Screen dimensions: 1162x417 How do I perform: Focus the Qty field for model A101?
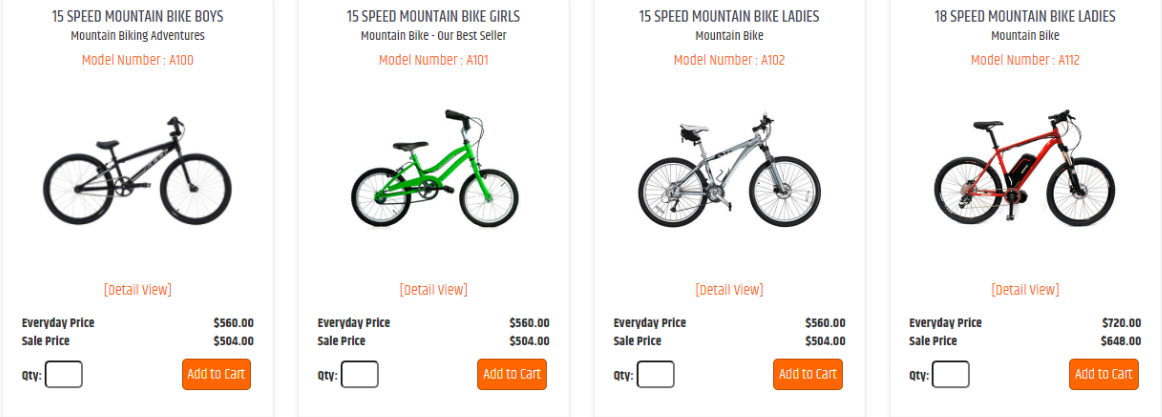pos(359,374)
